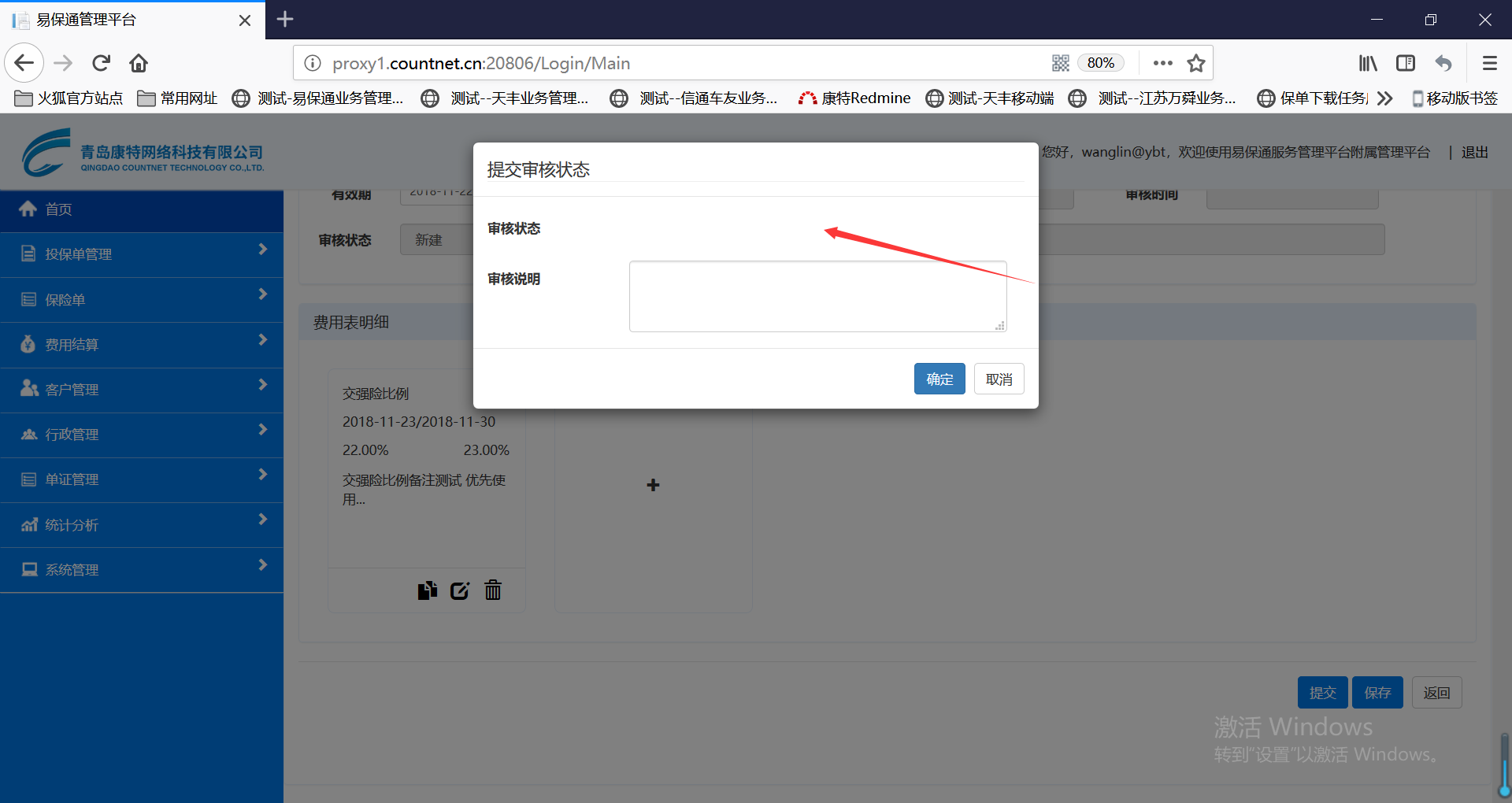Image resolution: width=1512 pixels, height=803 pixels.
Task: Click the chevron beside 费用结算
Action: tap(263, 340)
